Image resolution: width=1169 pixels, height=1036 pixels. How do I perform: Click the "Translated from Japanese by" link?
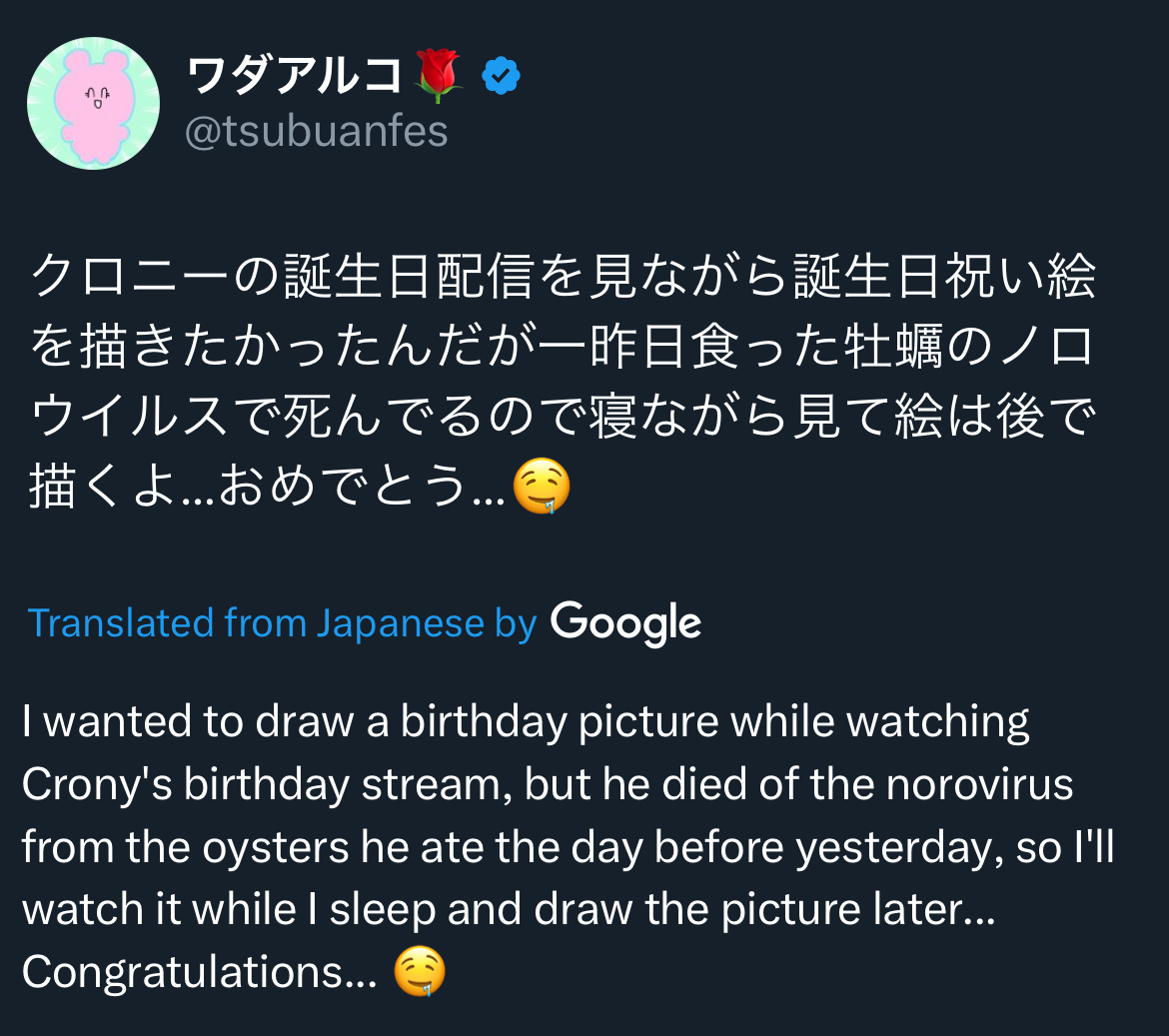(x=282, y=623)
